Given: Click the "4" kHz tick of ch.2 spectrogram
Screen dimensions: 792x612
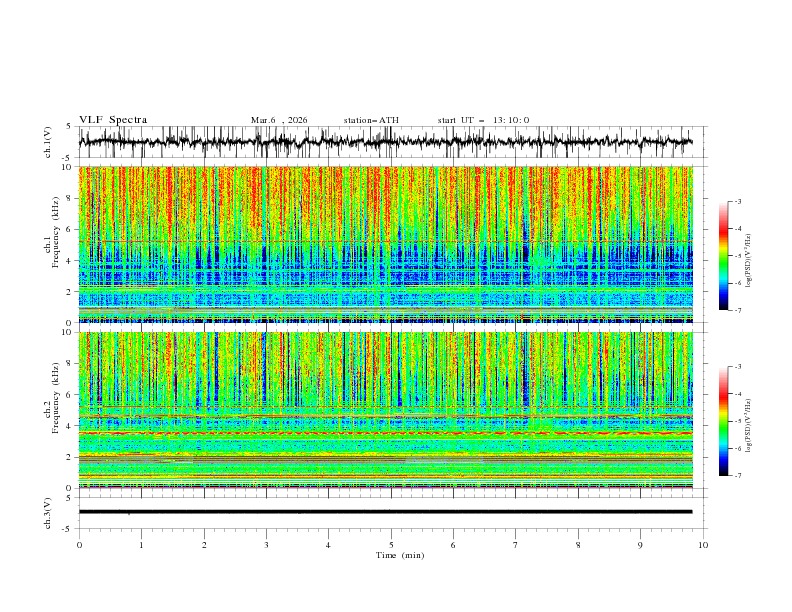Looking at the screenshot, I should tap(69, 426).
